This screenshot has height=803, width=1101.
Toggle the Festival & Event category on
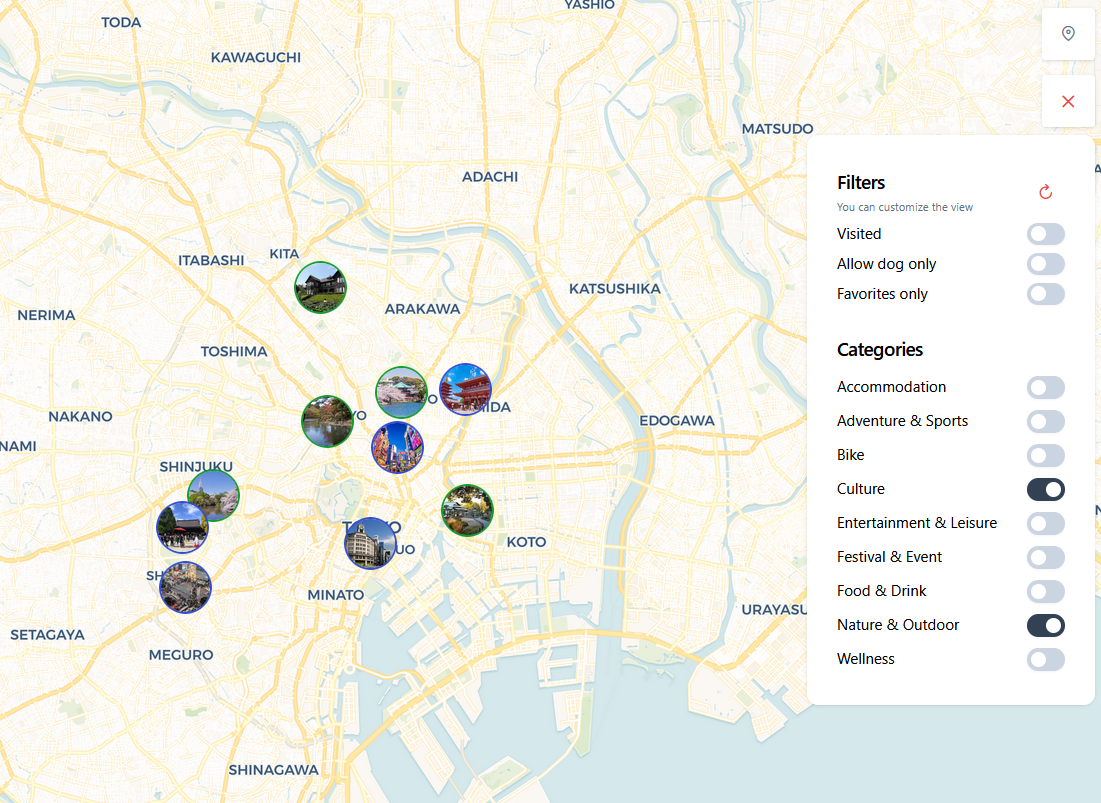tap(1045, 557)
